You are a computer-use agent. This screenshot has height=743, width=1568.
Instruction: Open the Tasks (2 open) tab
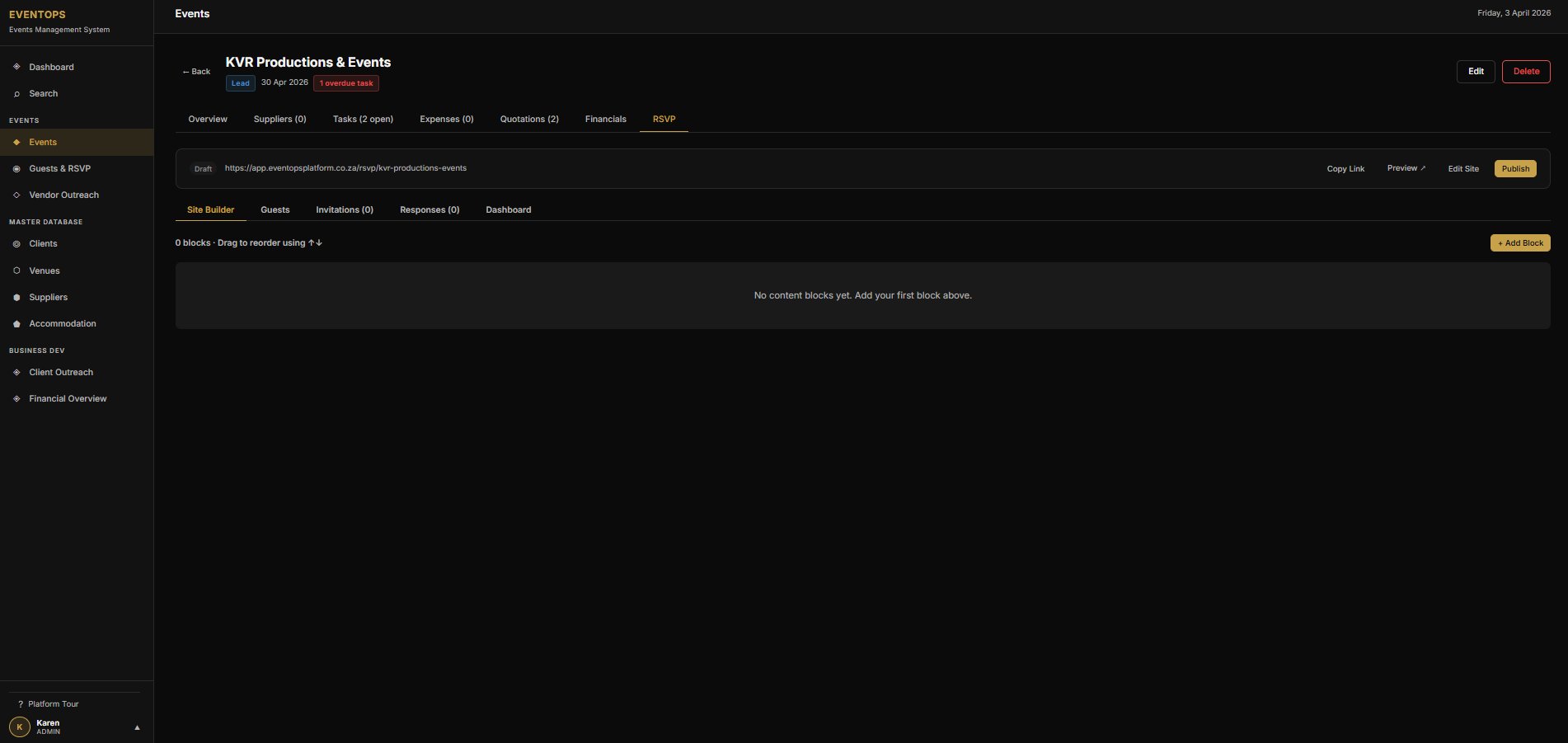coord(363,119)
